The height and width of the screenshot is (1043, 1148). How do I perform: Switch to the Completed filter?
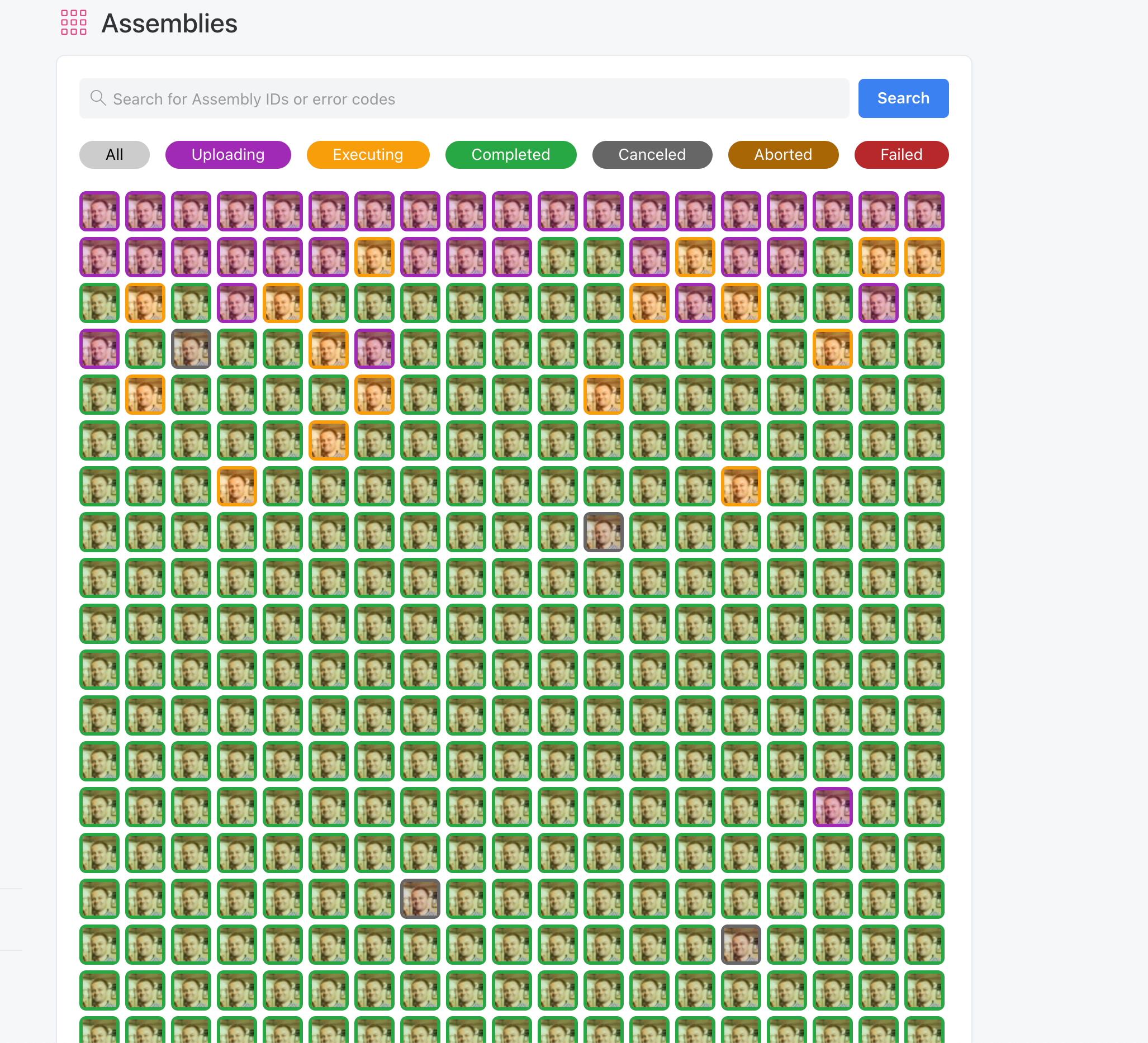pyautogui.click(x=510, y=154)
